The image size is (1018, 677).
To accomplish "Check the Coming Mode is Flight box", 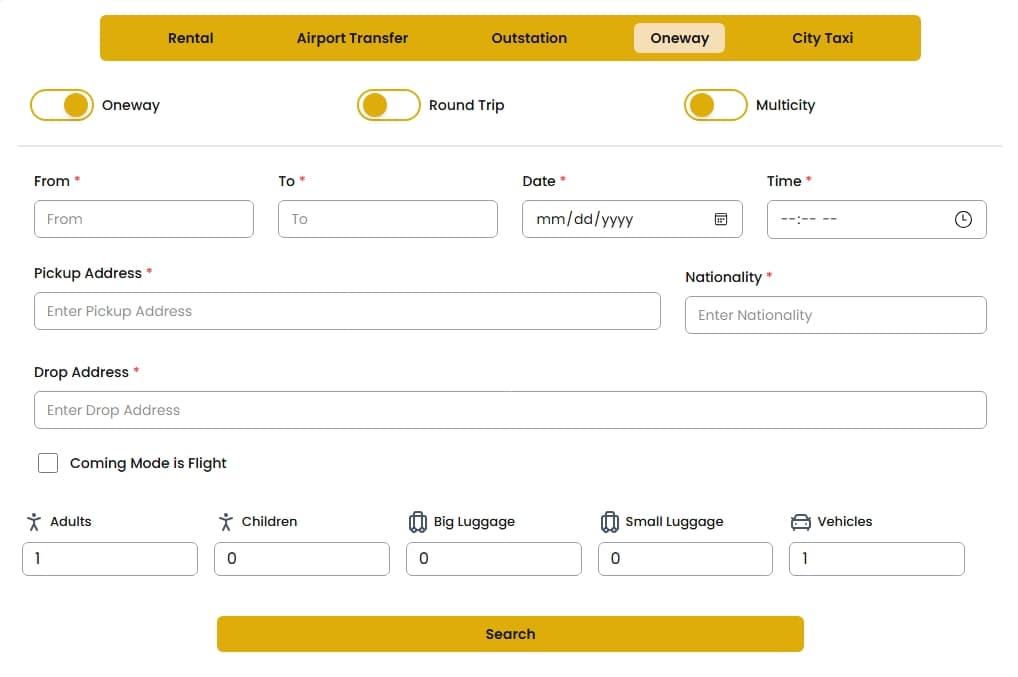I will (x=48, y=463).
